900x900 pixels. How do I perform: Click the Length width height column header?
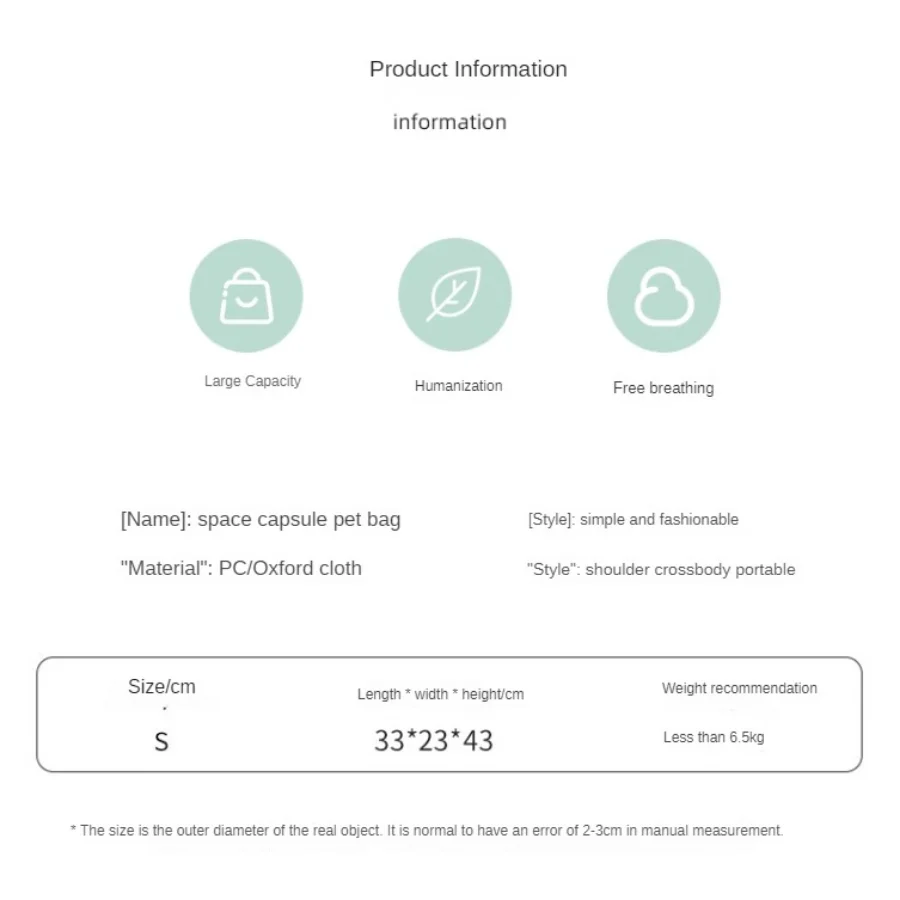[x=441, y=695]
